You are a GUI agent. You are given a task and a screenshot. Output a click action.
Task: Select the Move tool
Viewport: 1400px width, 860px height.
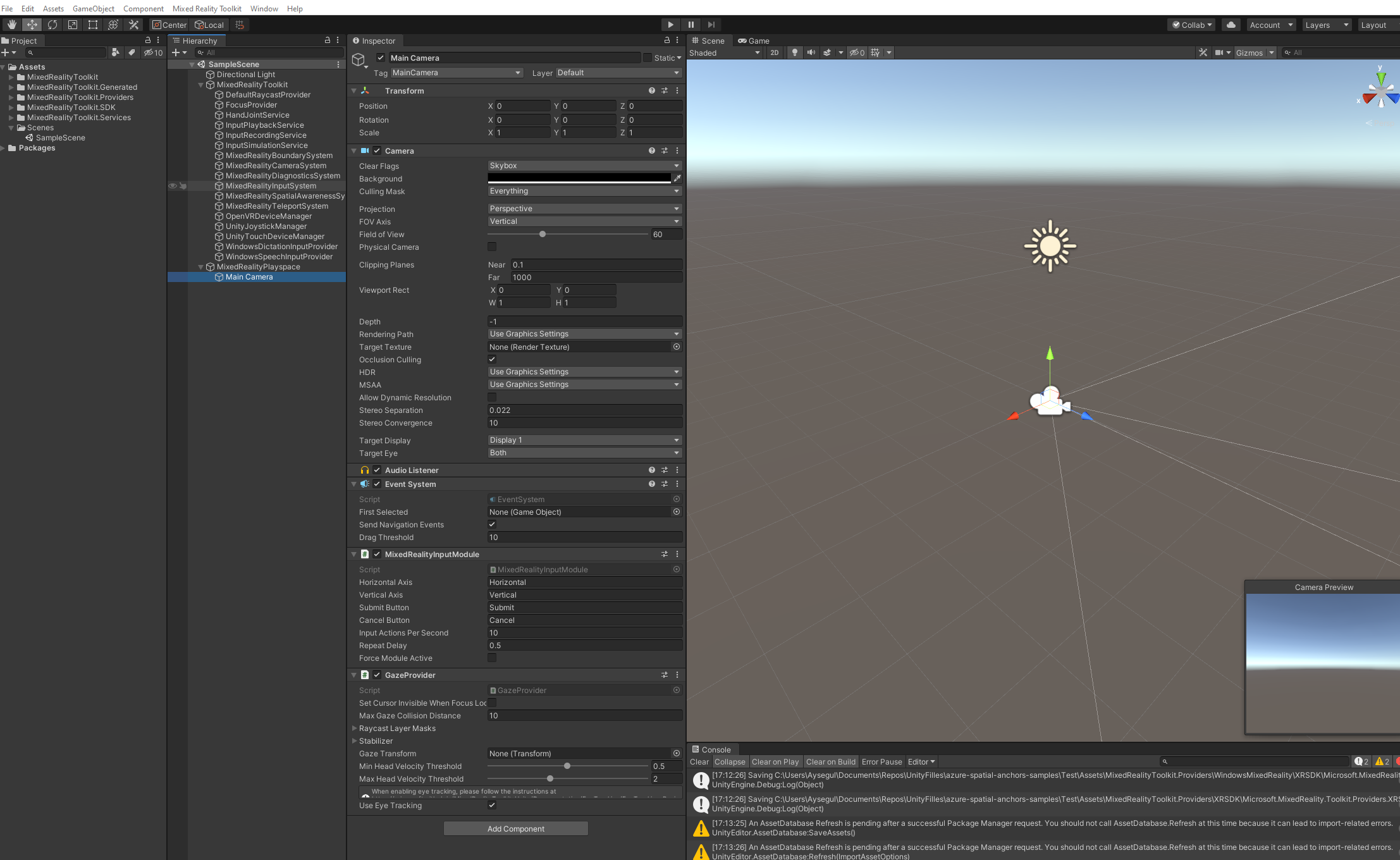point(32,25)
